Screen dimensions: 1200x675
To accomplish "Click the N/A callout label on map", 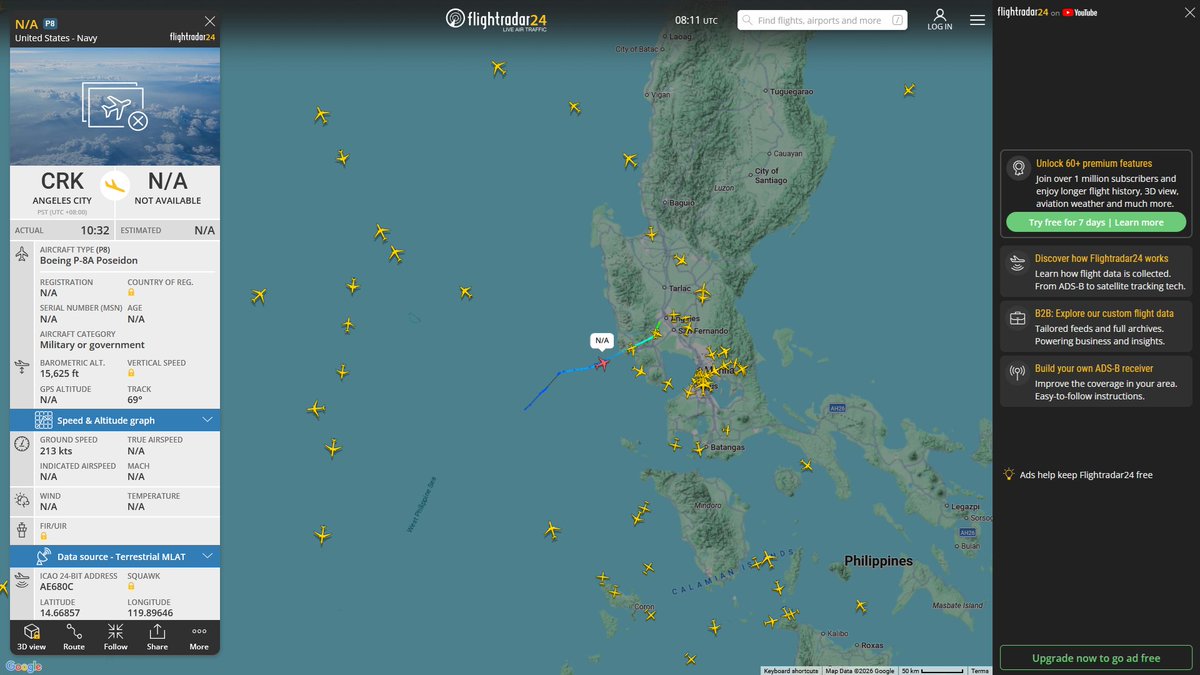I will click(x=602, y=340).
